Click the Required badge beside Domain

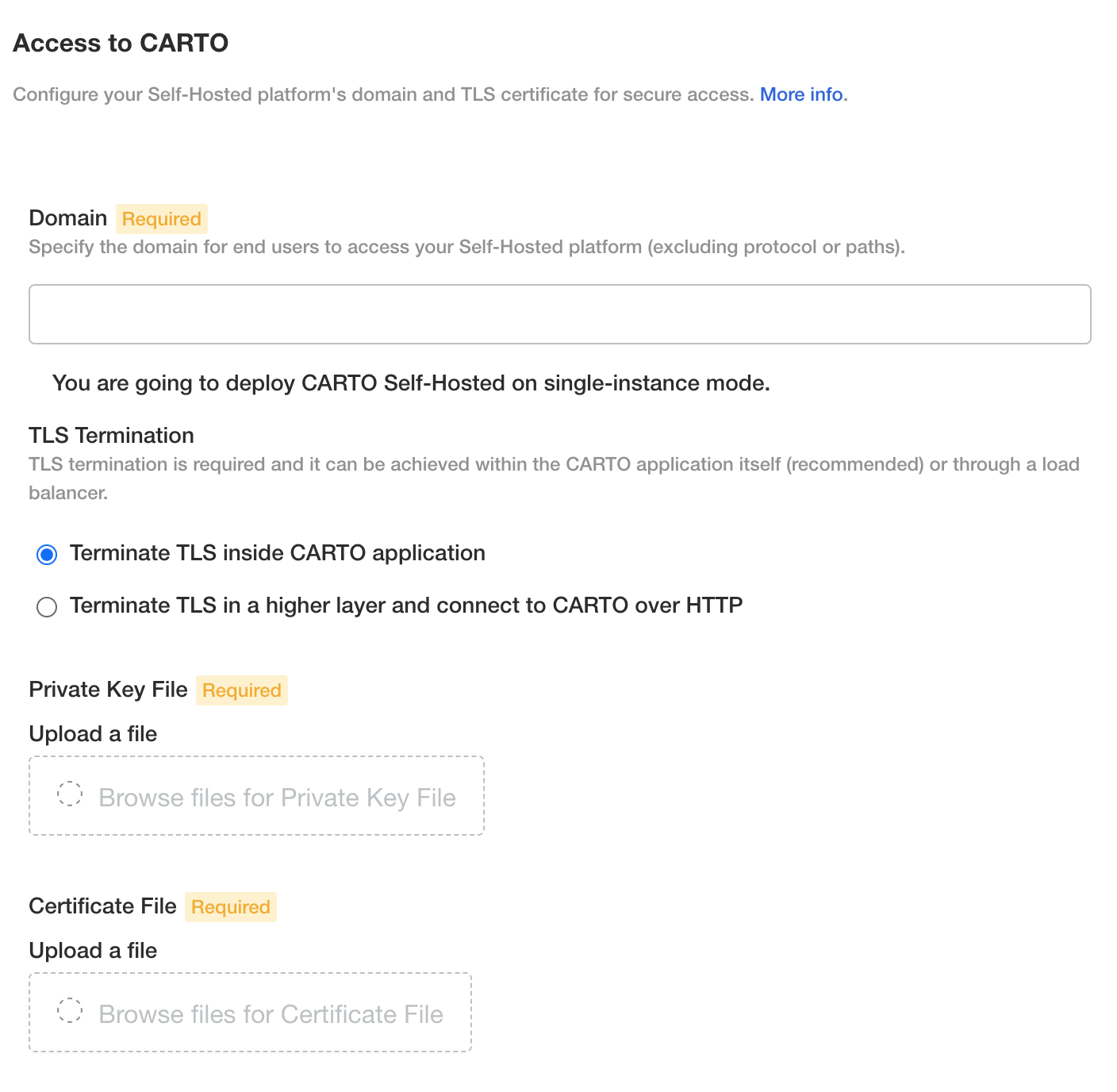click(161, 219)
